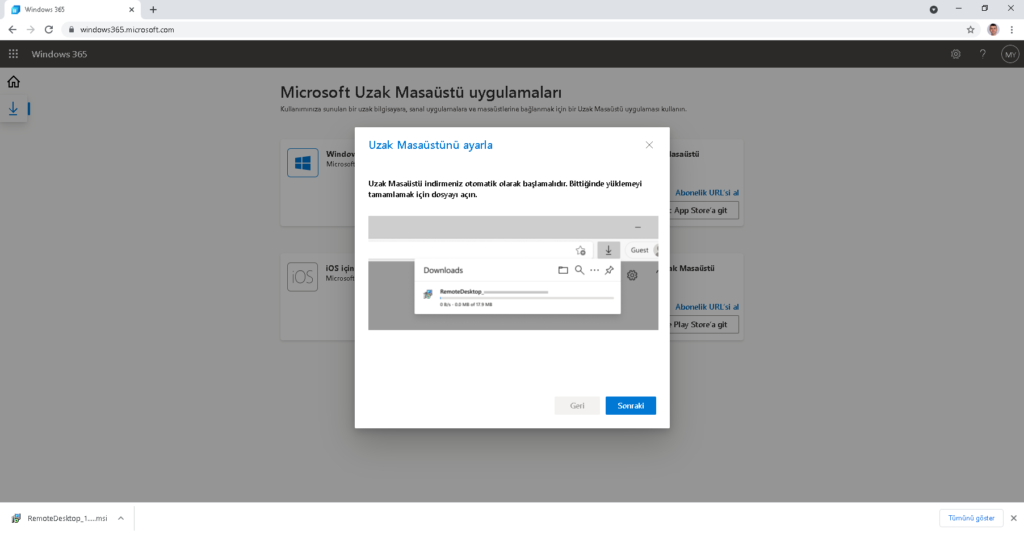This screenshot has width=1024, height=534.
Task: View site lock icon info
Action: pyautogui.click(x=71, y=29)
